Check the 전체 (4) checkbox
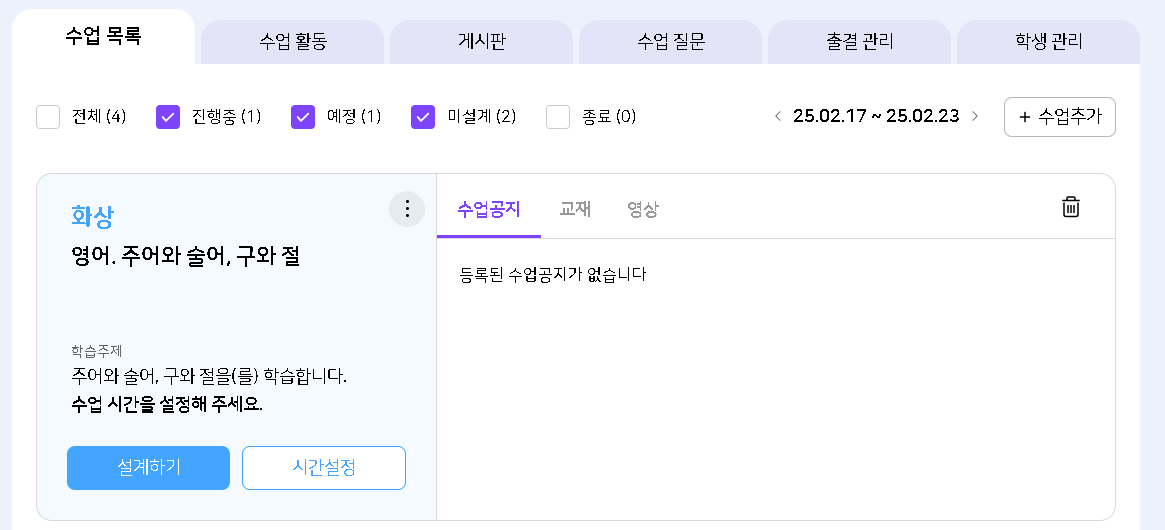 click(x=48, y=117)
